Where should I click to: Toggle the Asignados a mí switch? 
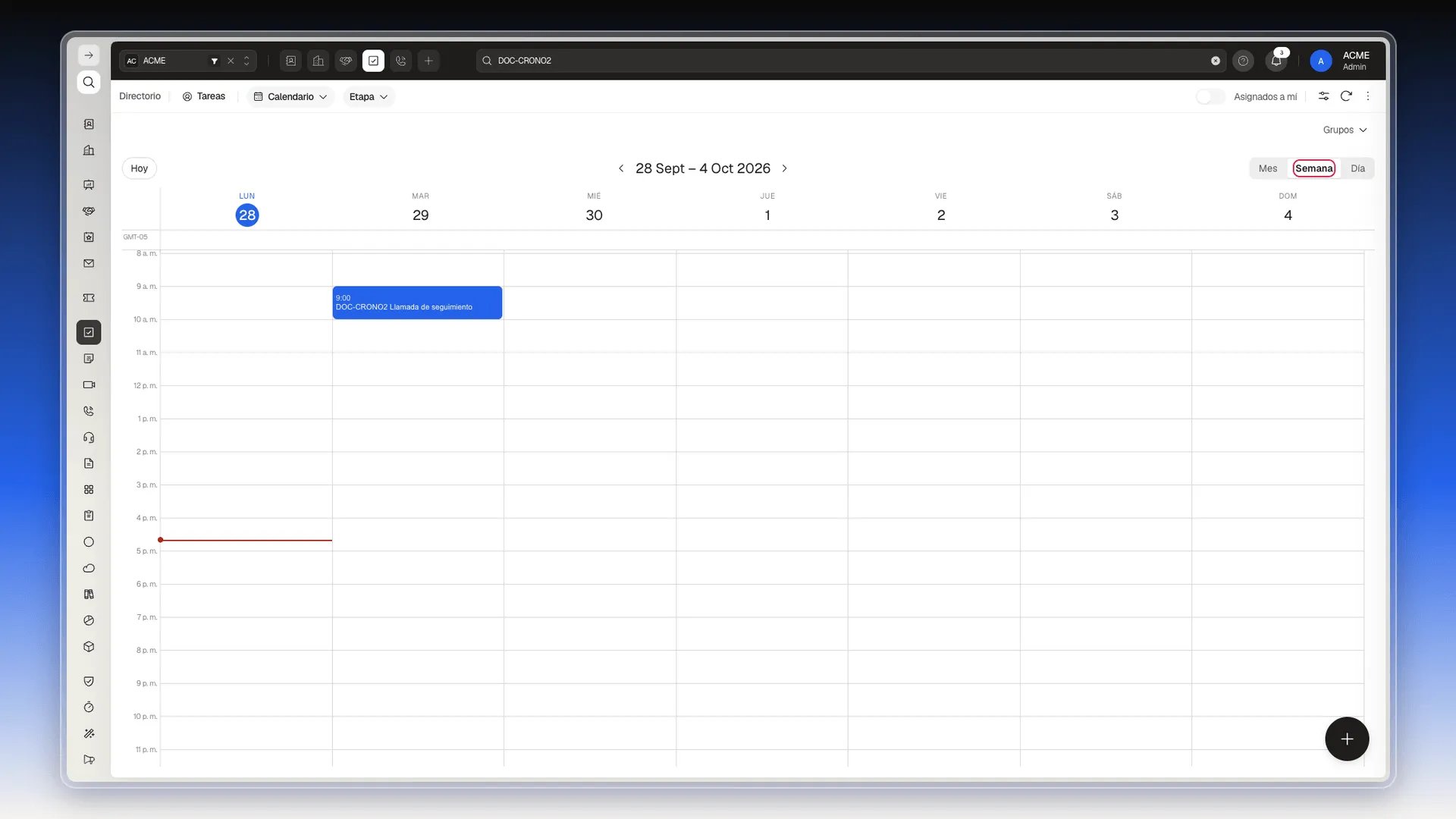point(1210,96)
